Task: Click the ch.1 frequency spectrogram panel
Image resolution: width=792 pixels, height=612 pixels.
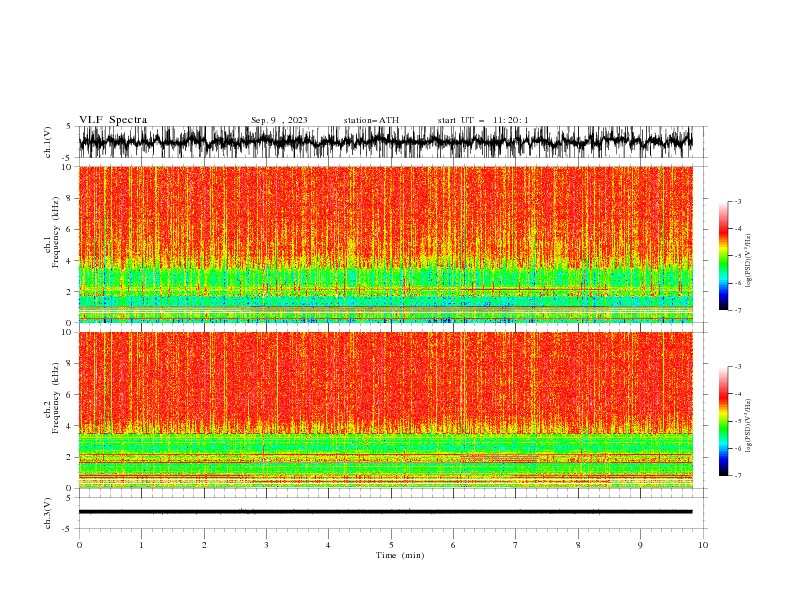Action: click(x=385, y=244)
